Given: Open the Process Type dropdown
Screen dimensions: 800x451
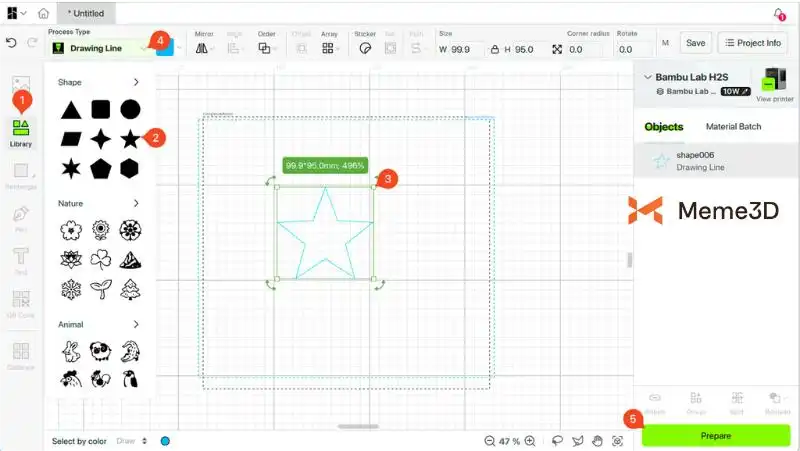Looking at the screenshot, I should 100,48.
